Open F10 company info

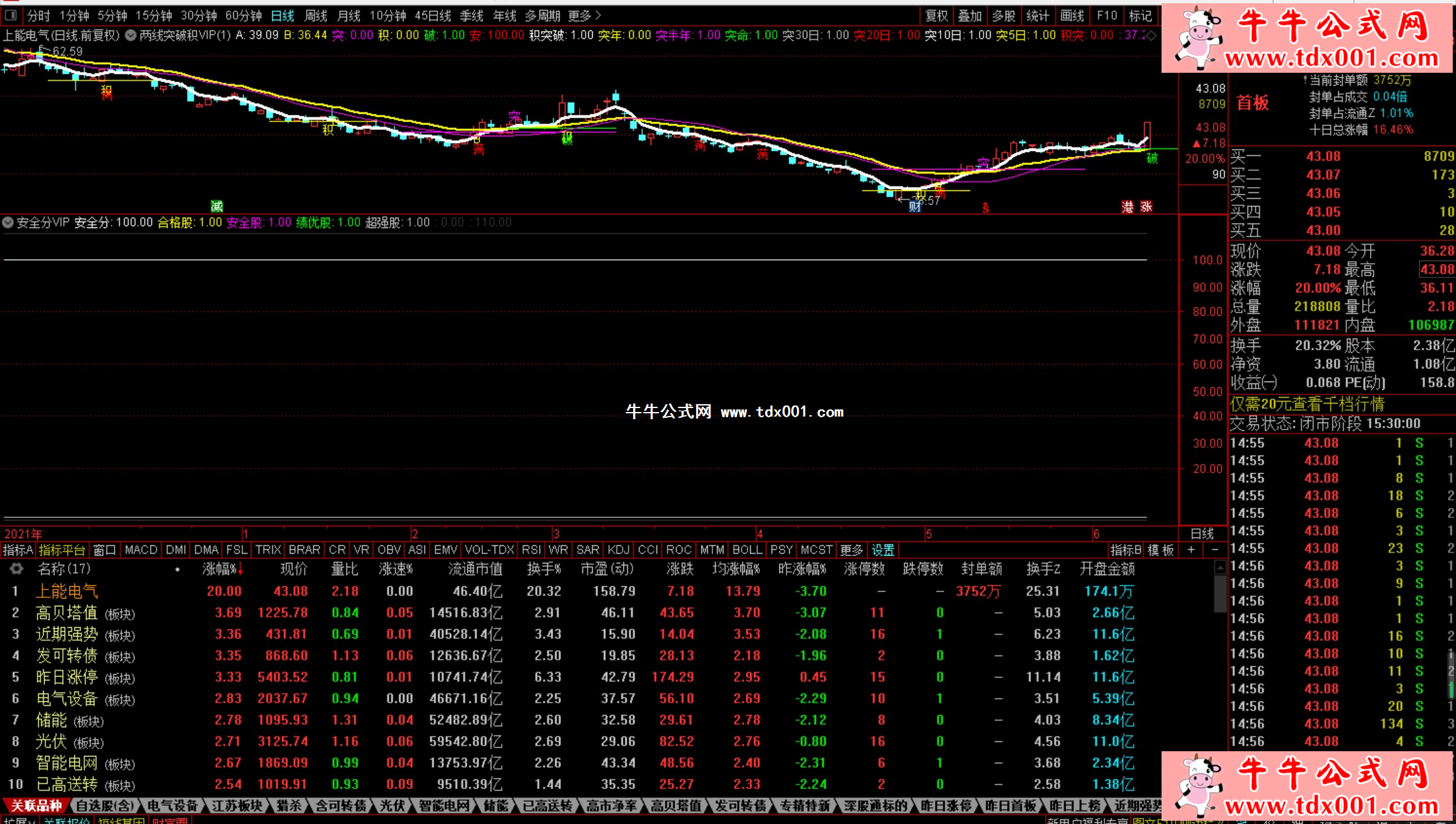coord(1106,16)
